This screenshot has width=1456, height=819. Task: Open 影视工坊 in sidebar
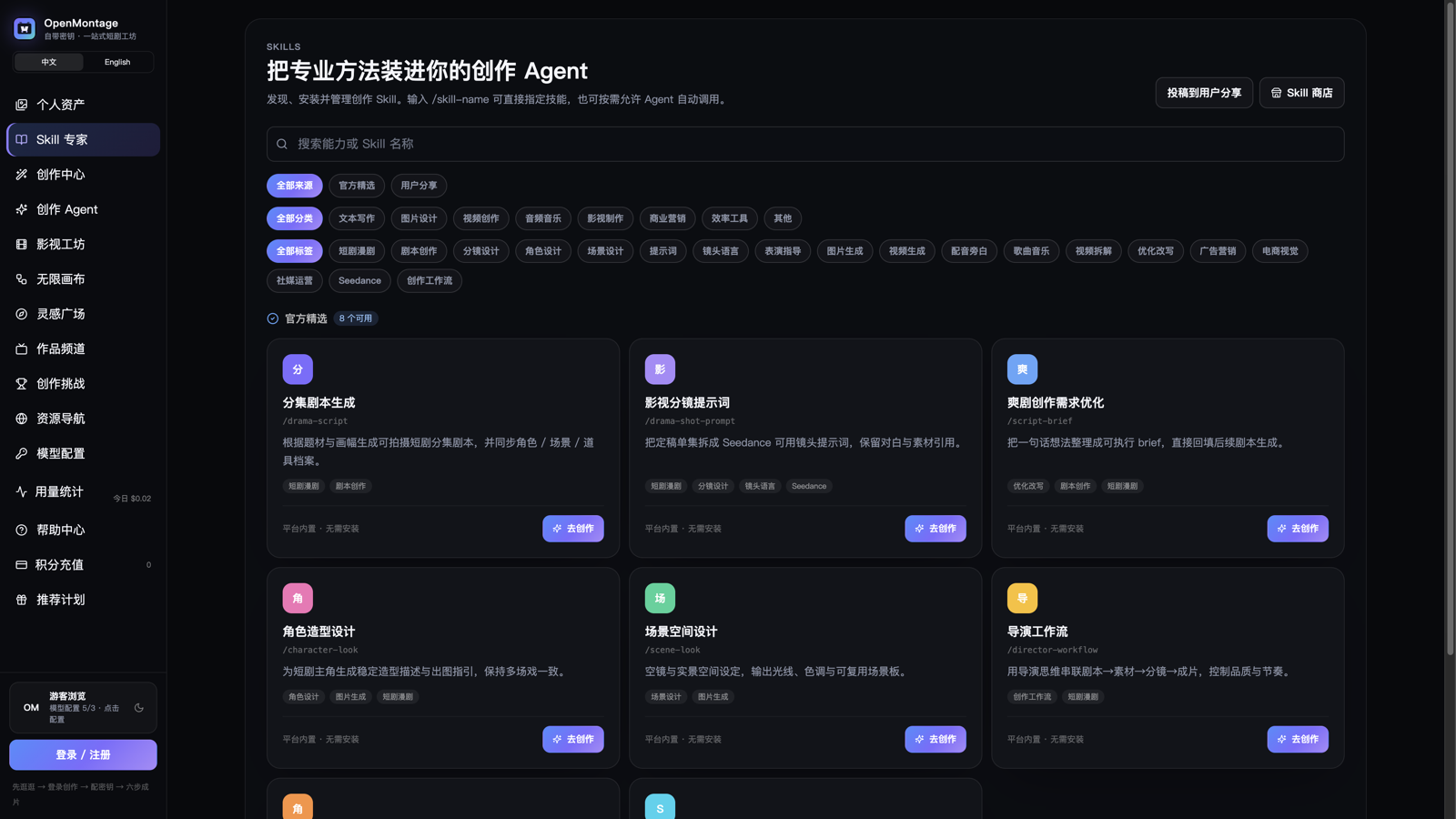pos(83,244)
